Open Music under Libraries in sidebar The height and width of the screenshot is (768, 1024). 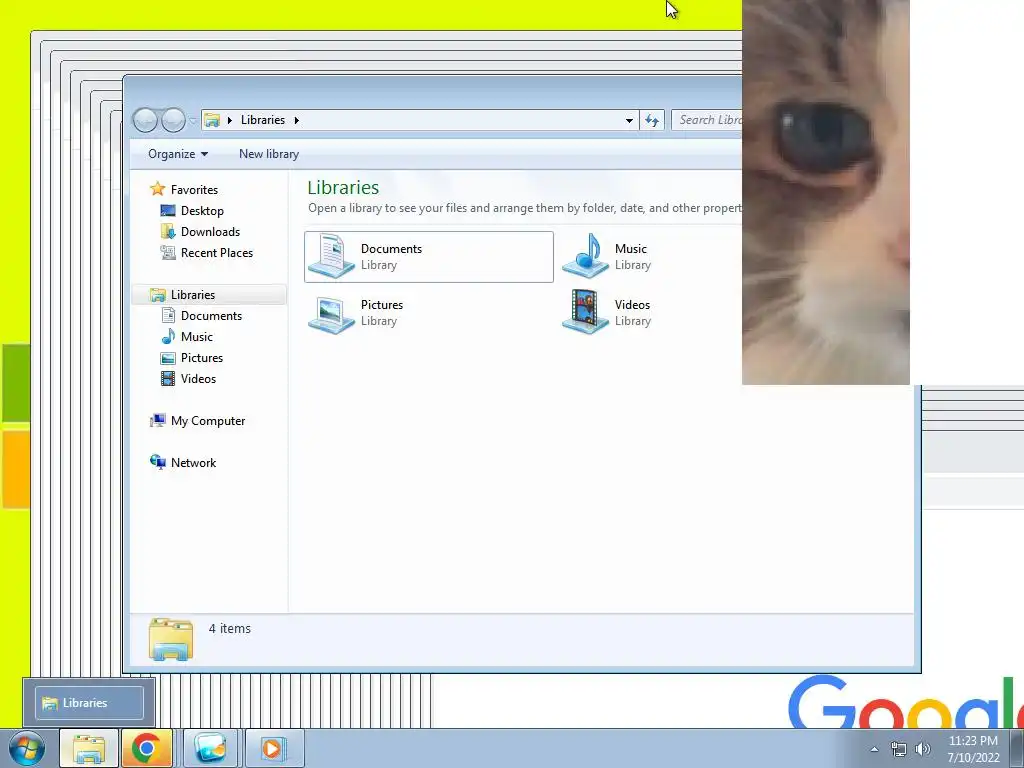197,337
